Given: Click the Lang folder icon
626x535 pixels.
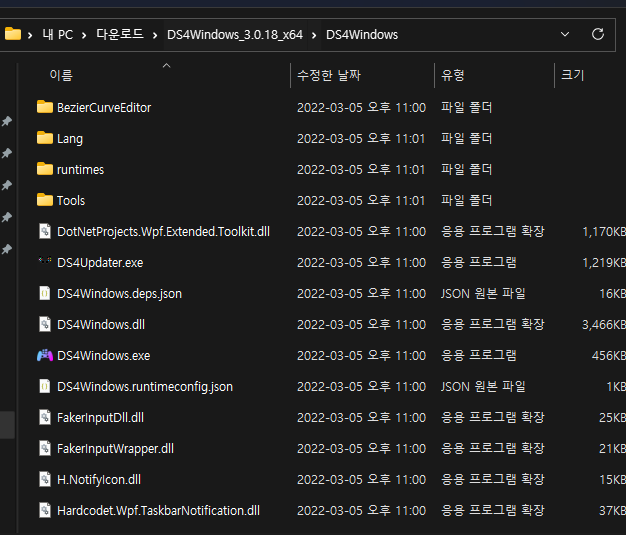Looking at the screenshot, I should point(45,138).
